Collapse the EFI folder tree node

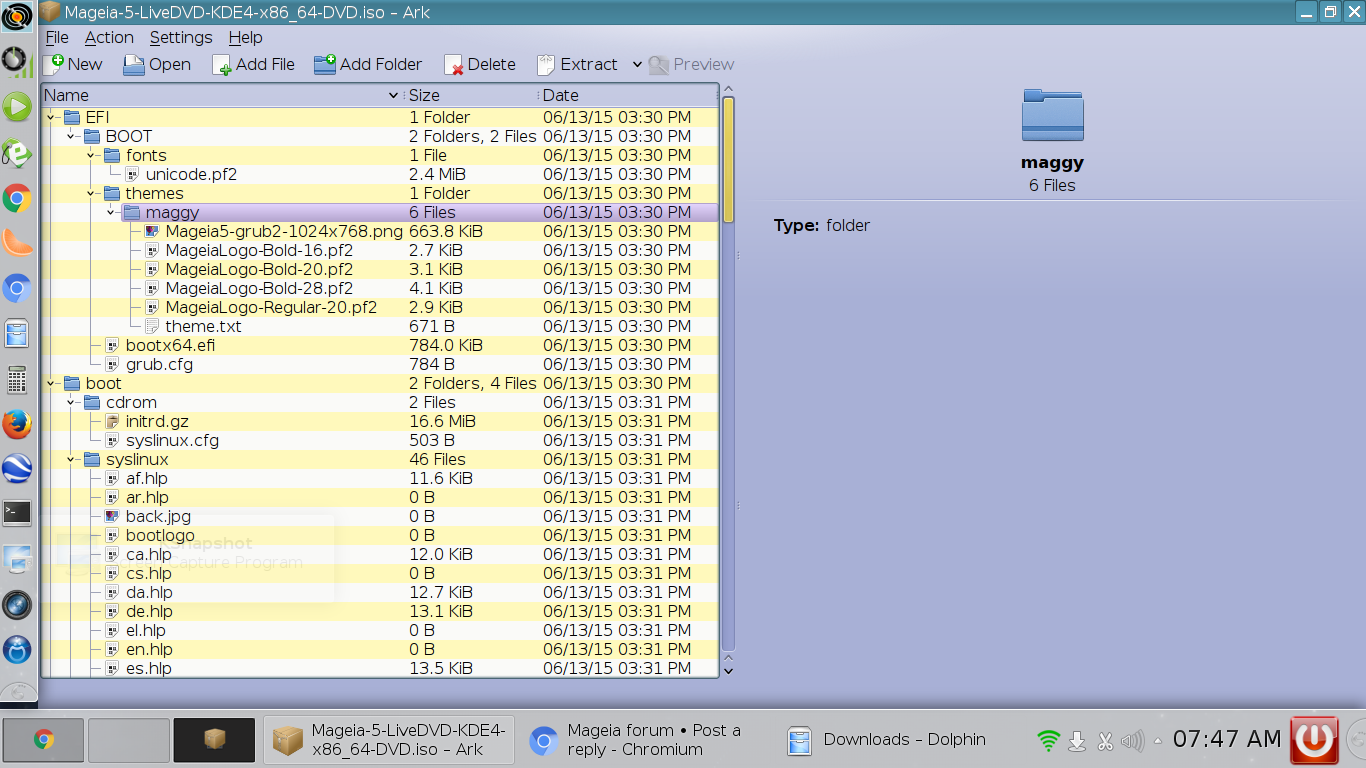[51, 117]
